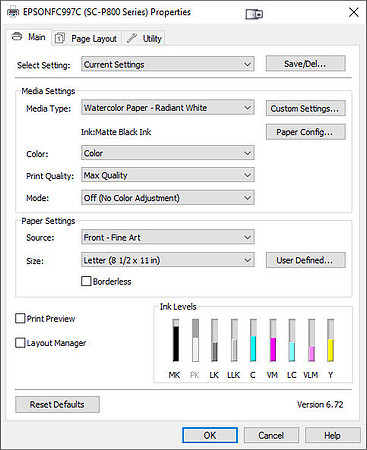The height and width of the screenshot is (450, 367).
Task: Click the Reset Defaults button
Action: pyautogui.click(x=57, y=404)
